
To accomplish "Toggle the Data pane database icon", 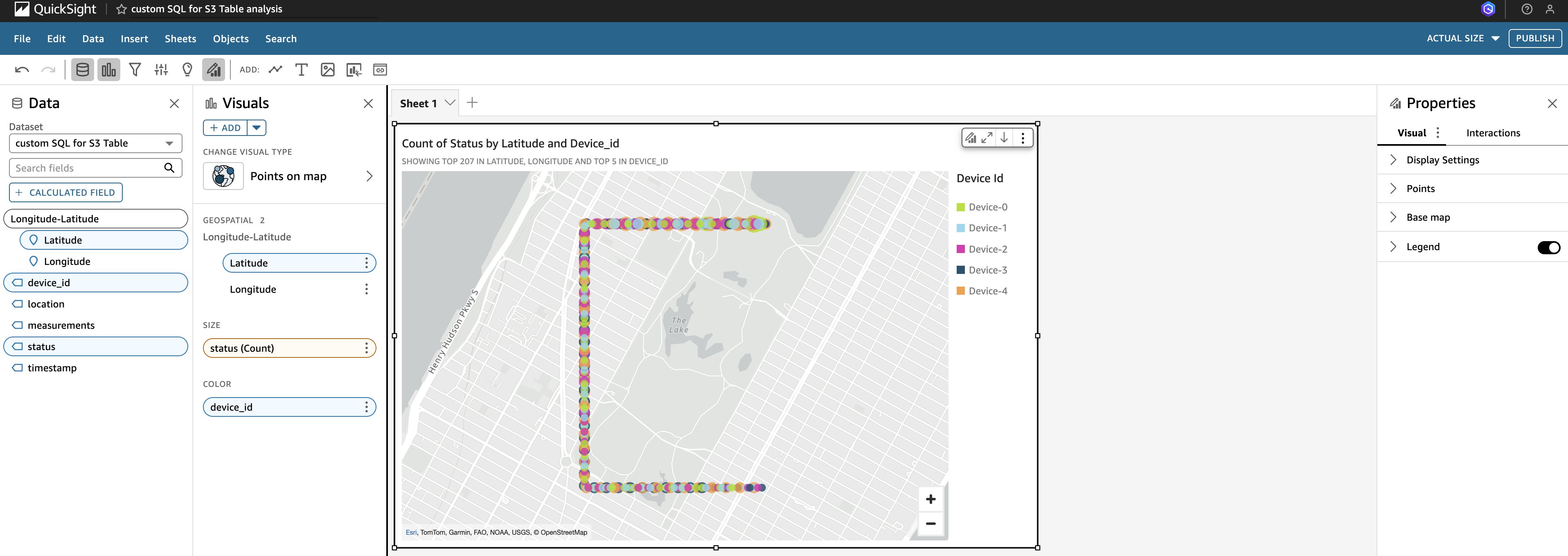I will coord(83,70).
